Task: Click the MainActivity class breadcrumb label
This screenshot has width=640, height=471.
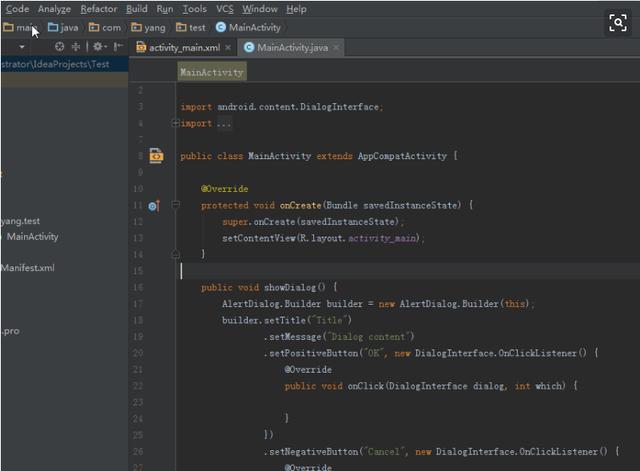Action: (x=212, y=72)
